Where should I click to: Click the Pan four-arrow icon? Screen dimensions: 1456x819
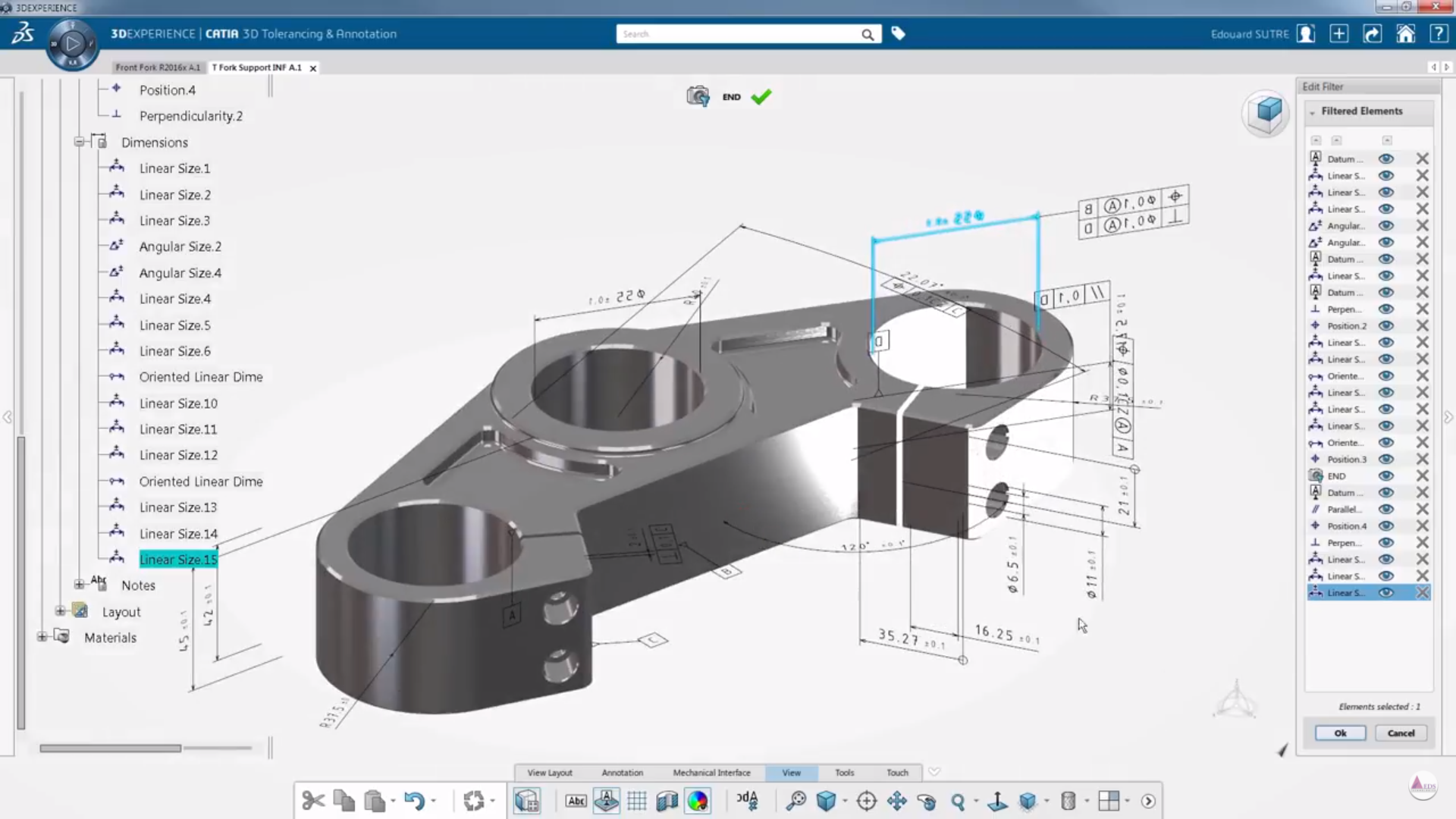(897, 801)
